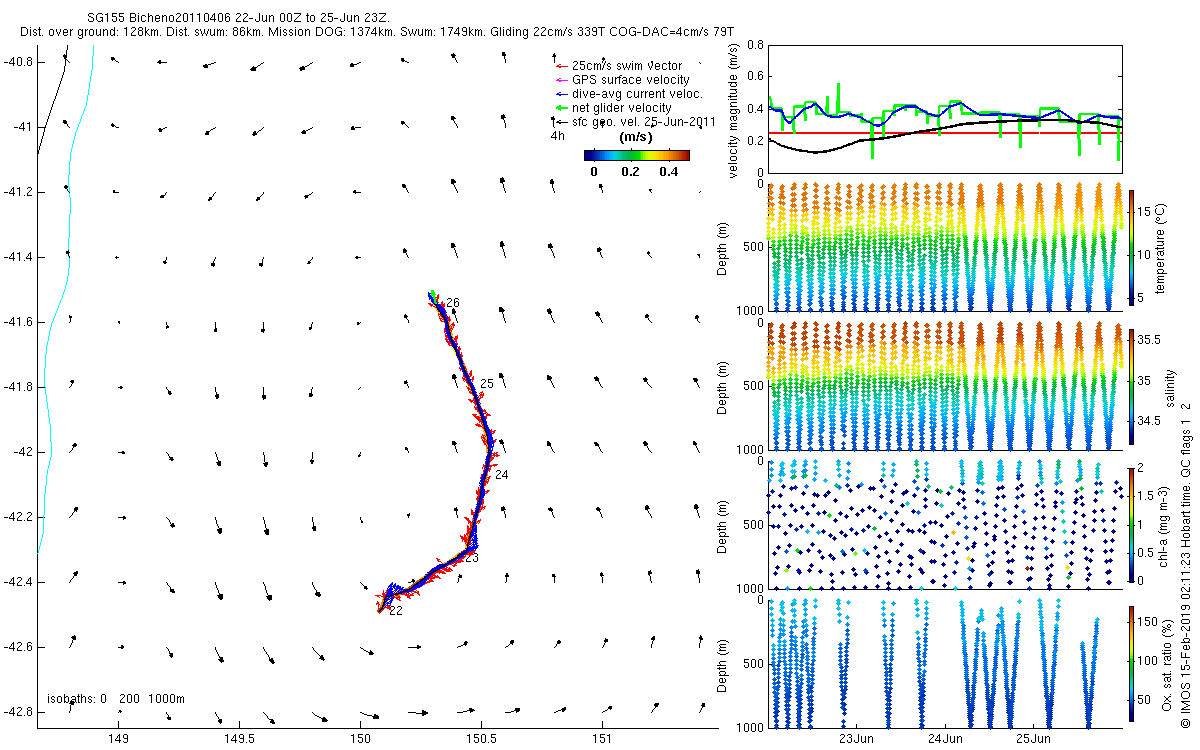Click the salinity colorbar
Screen dimensions: 1200x750
(1132, 386)
